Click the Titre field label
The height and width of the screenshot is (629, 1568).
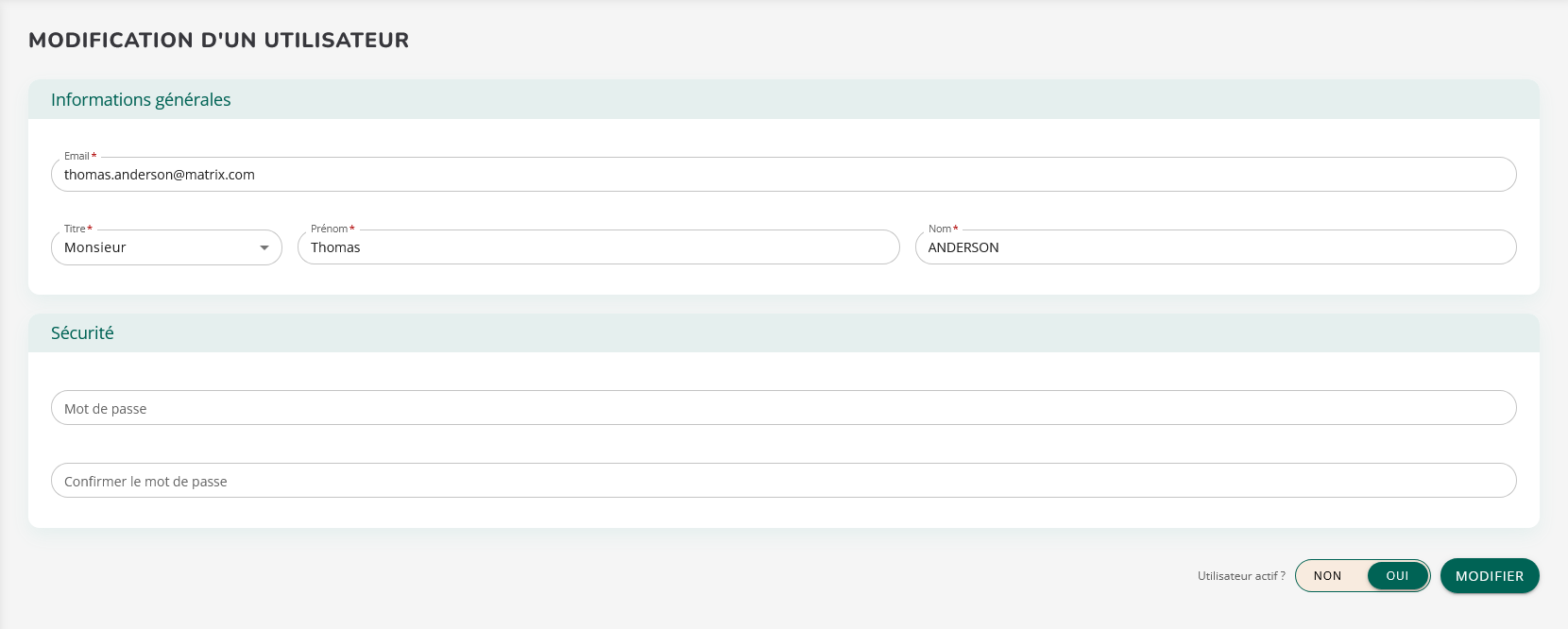[75, 229]
